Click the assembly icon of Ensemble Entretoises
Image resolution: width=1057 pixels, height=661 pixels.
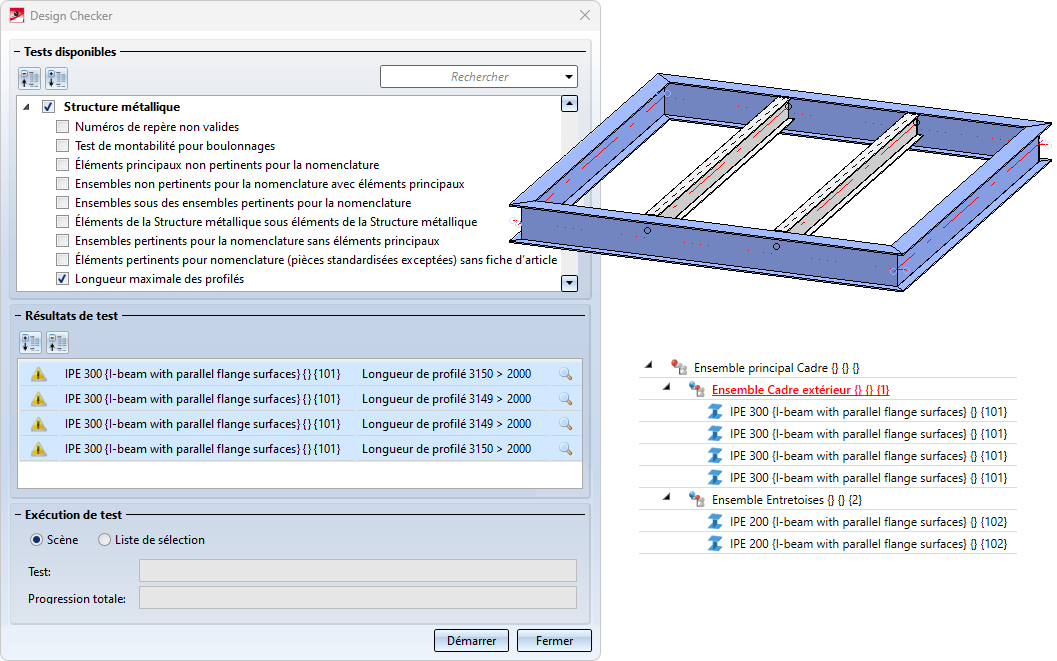696,499
